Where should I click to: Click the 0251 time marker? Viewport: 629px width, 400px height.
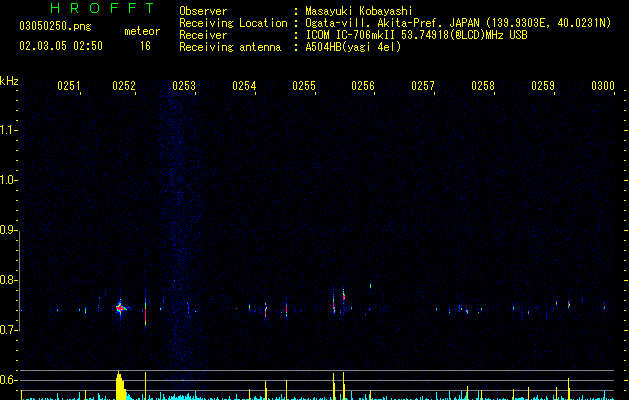pos(69,86)
